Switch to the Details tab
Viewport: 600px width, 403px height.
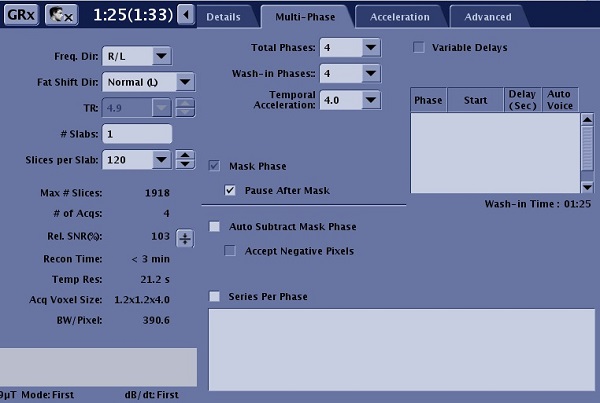[225, 17]
